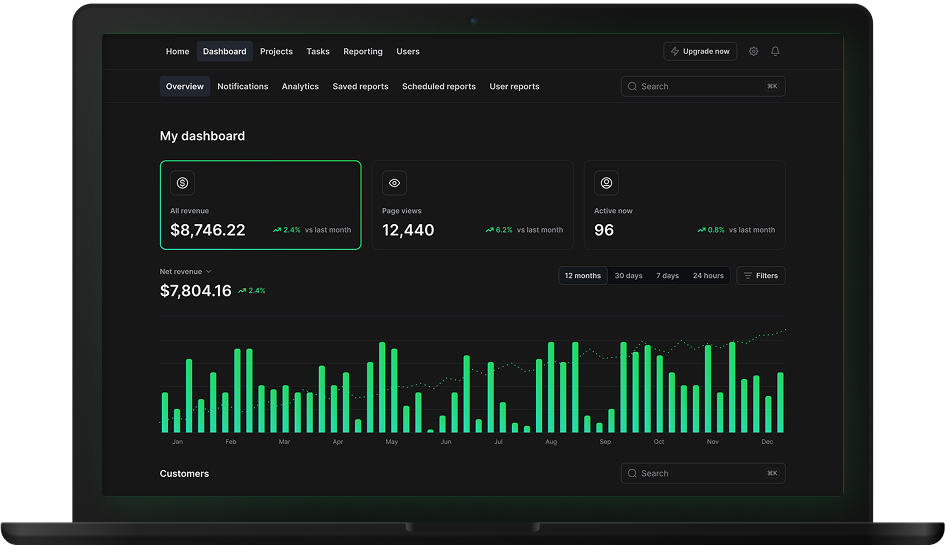Select the 30 days range

(629, 275)
